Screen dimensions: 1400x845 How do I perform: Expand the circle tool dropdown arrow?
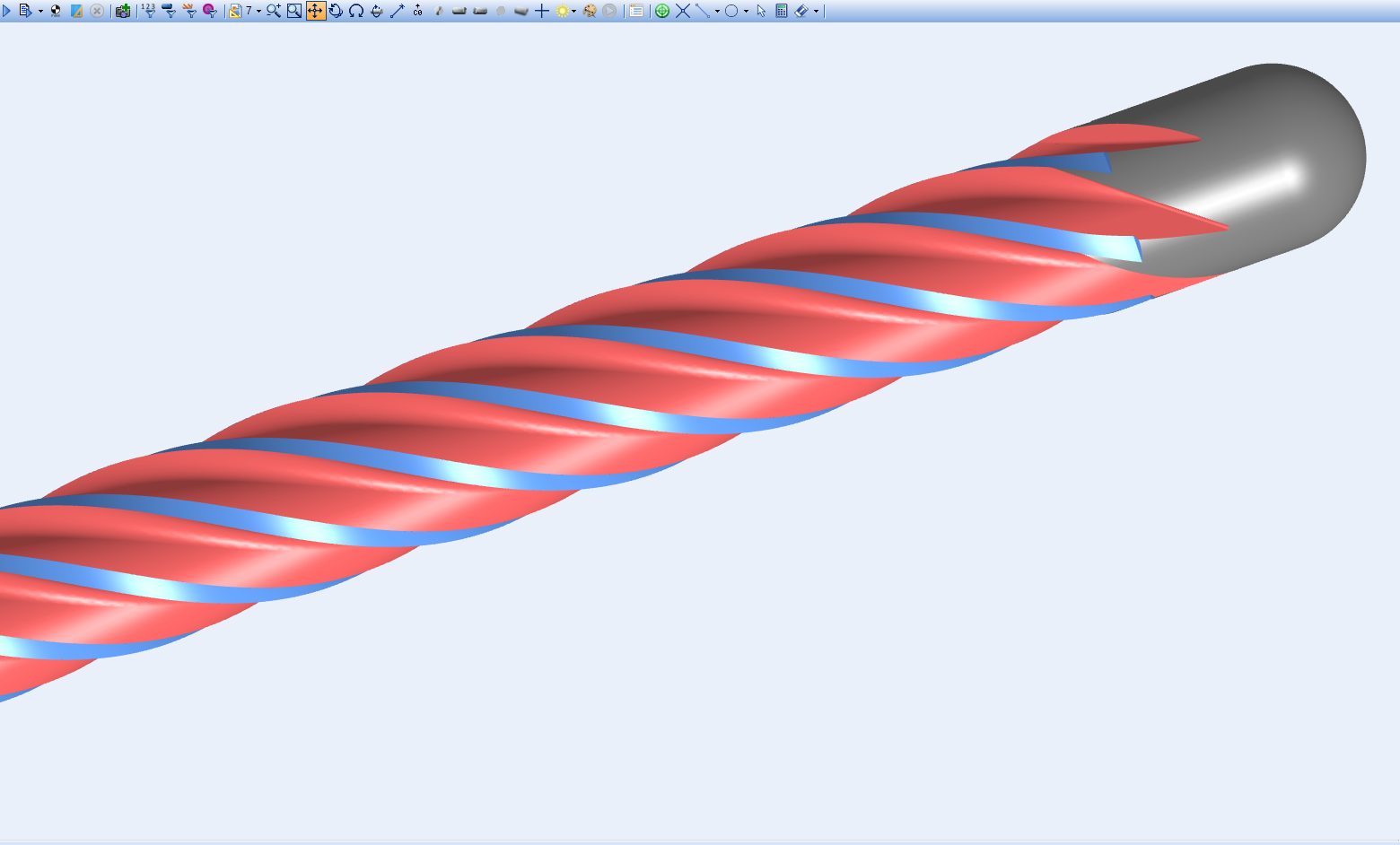click(x=746, y=12)
